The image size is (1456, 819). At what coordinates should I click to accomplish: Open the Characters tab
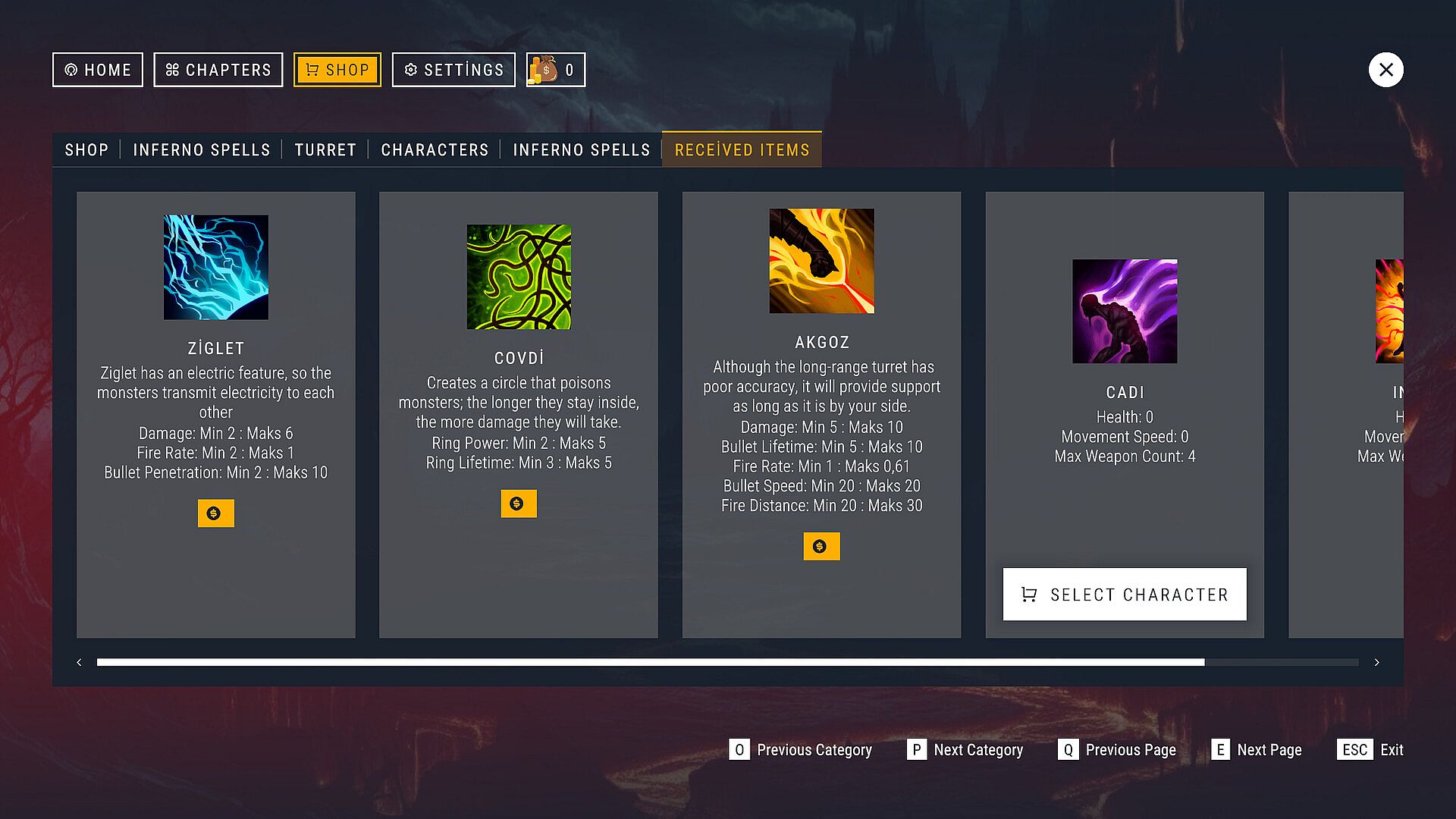(x=435, y=149)
